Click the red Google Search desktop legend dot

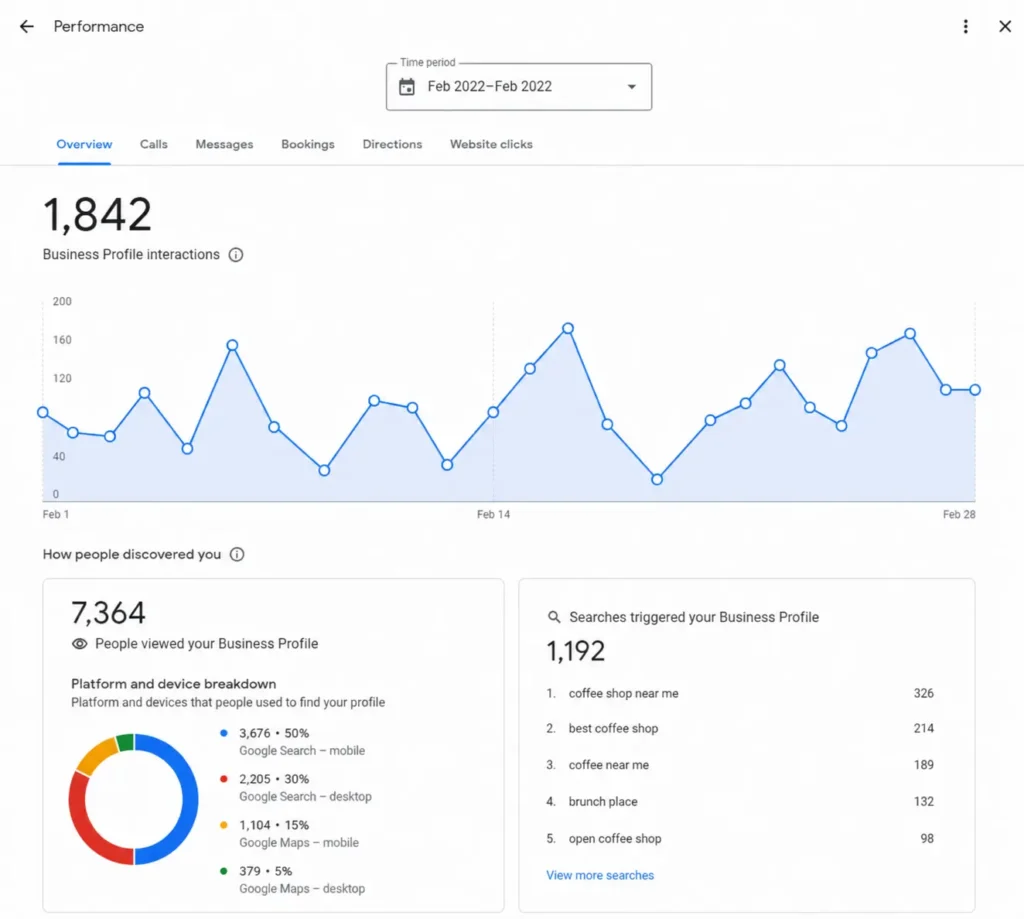224,779
